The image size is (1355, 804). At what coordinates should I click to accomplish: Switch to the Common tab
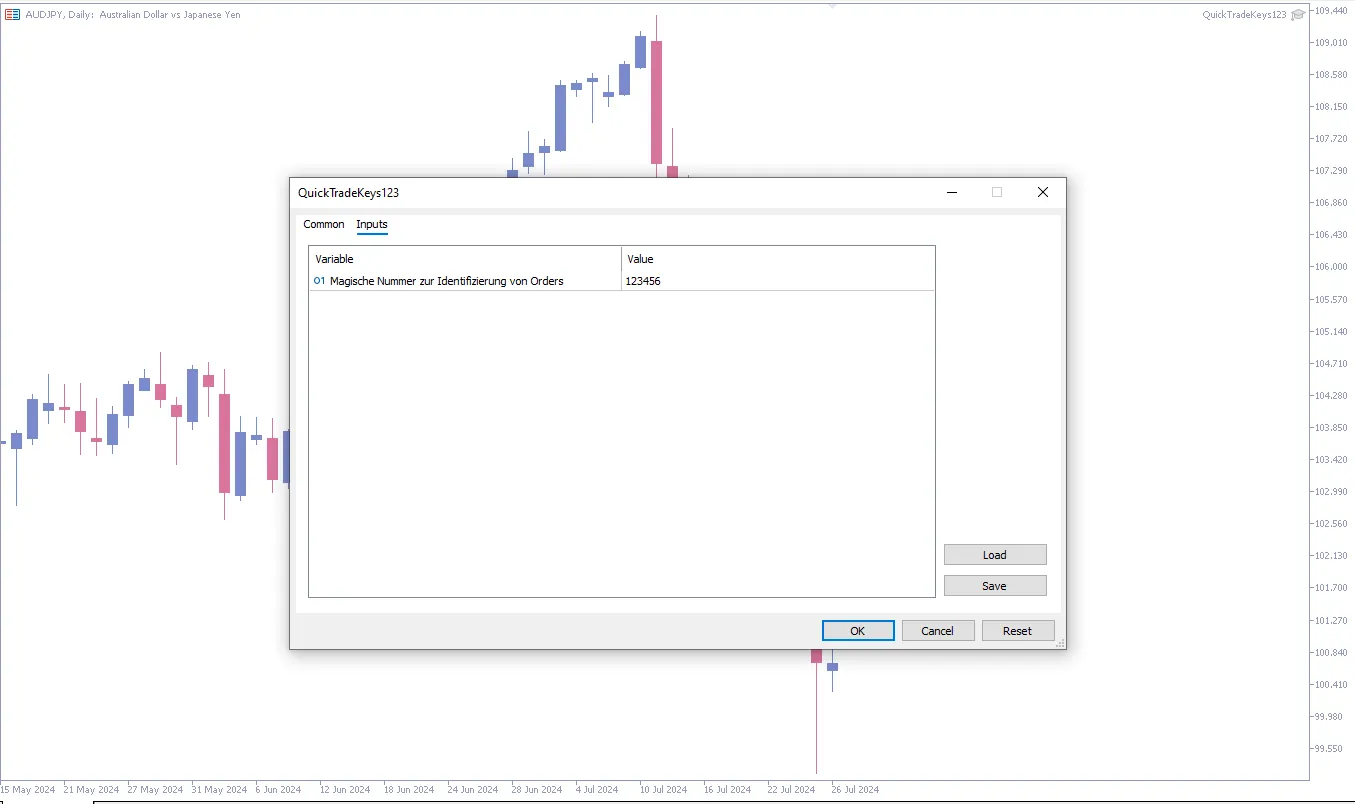323,225
